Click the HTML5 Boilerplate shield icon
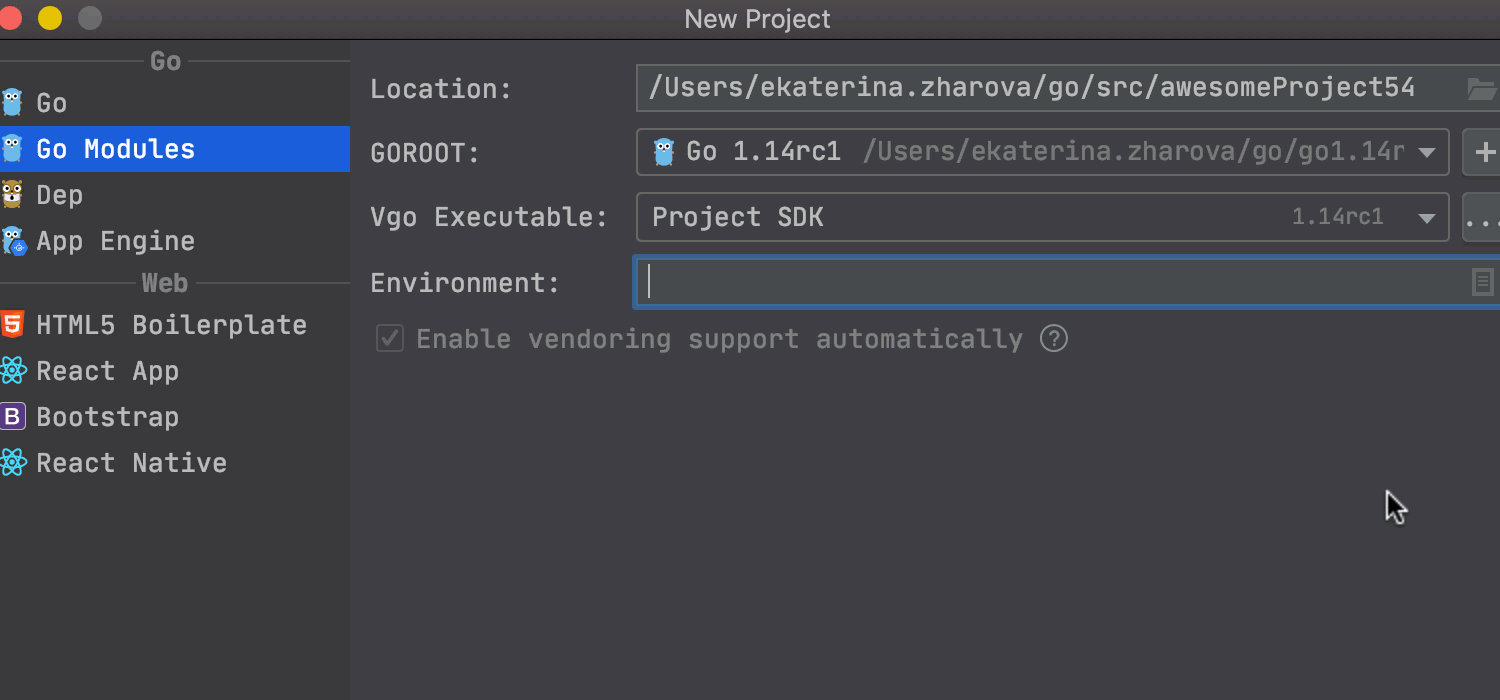 (x=12, y=324)
